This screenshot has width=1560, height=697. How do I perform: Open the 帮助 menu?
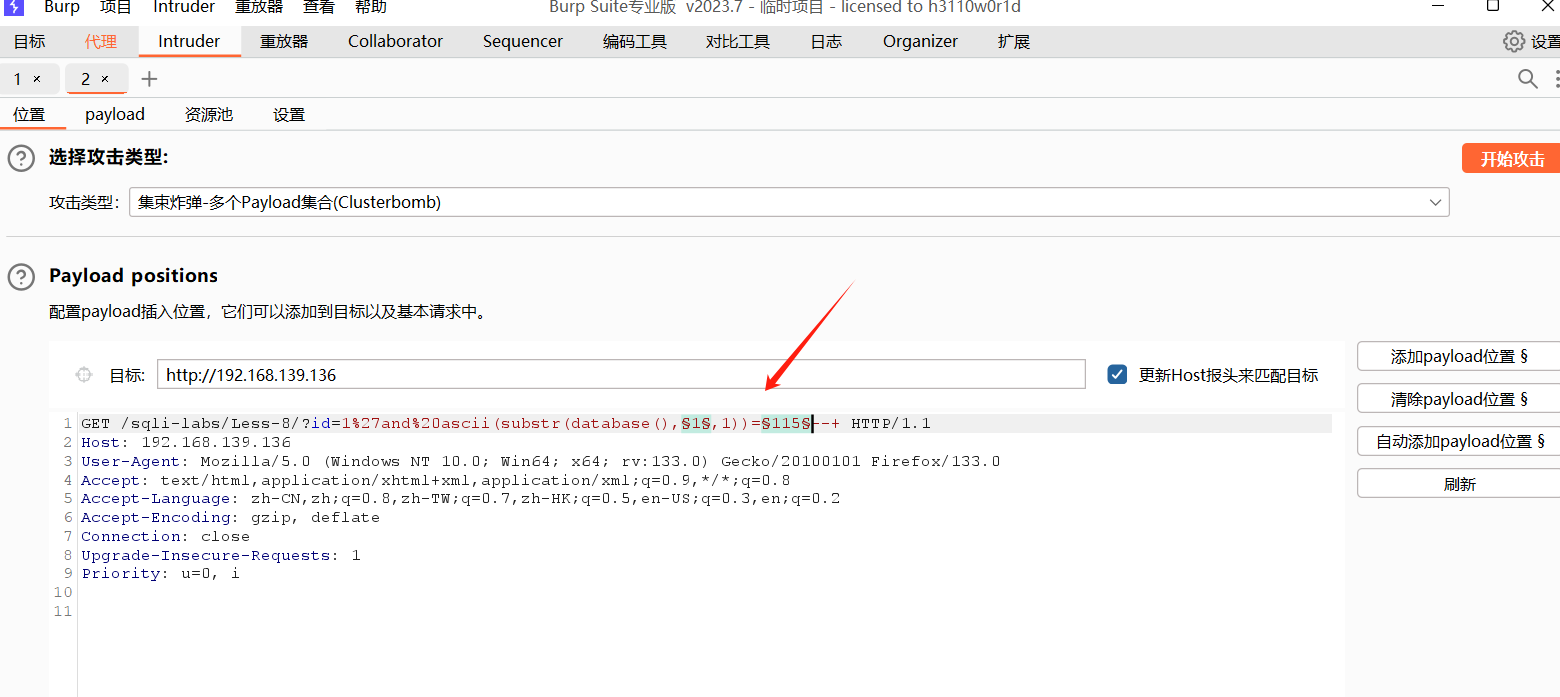point(371,7)
